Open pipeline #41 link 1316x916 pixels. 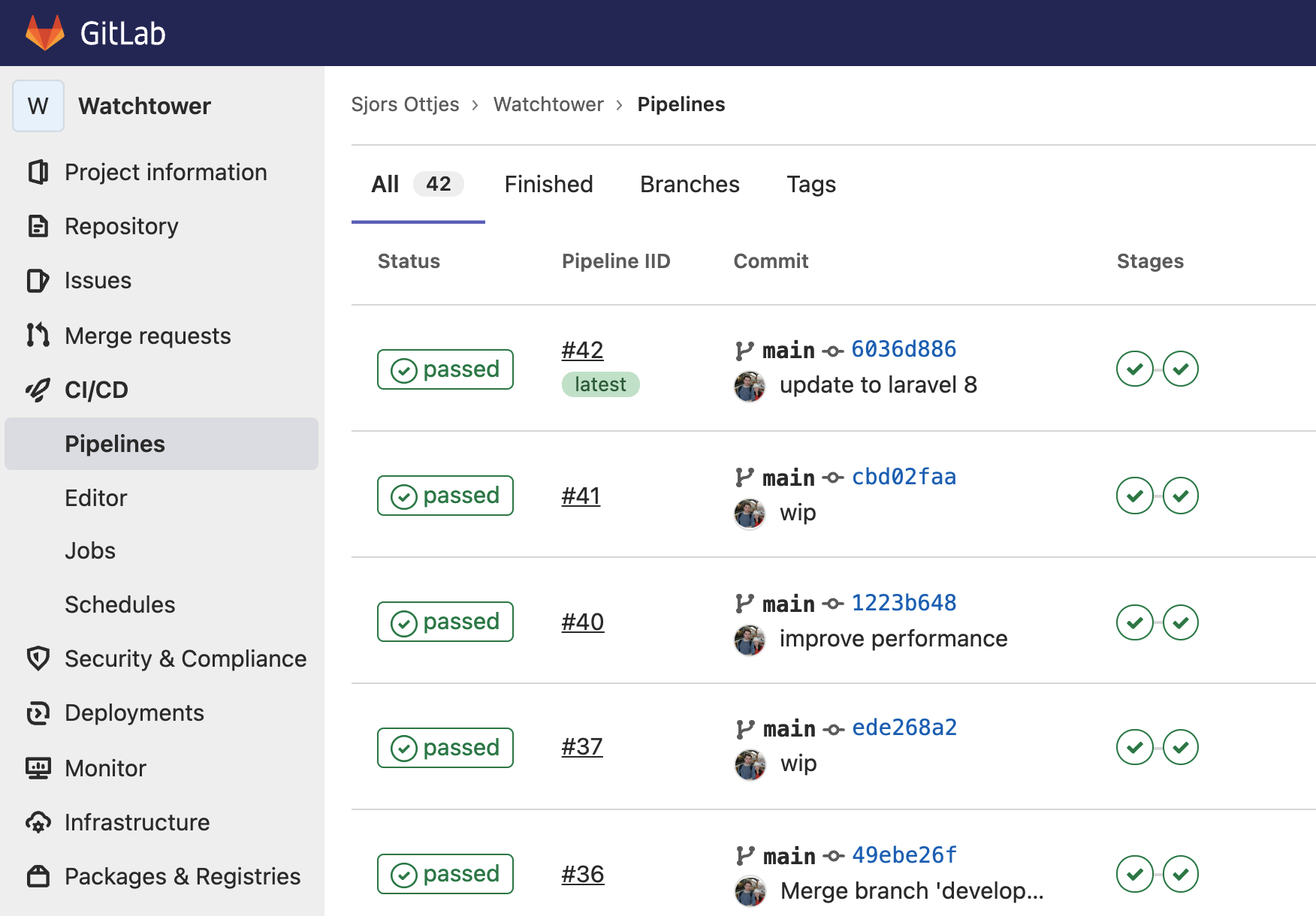point(581,496)
